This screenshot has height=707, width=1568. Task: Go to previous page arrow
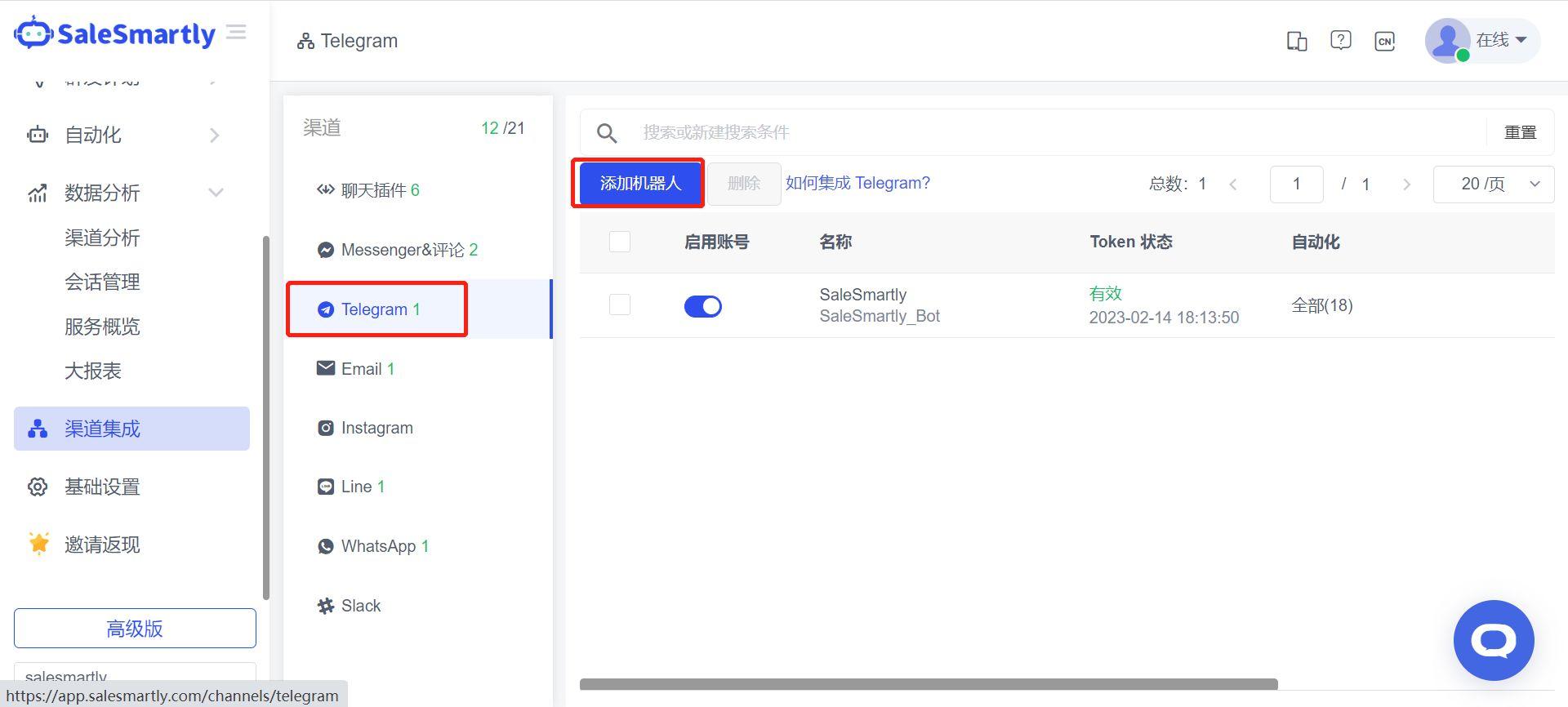[1233, 185]
